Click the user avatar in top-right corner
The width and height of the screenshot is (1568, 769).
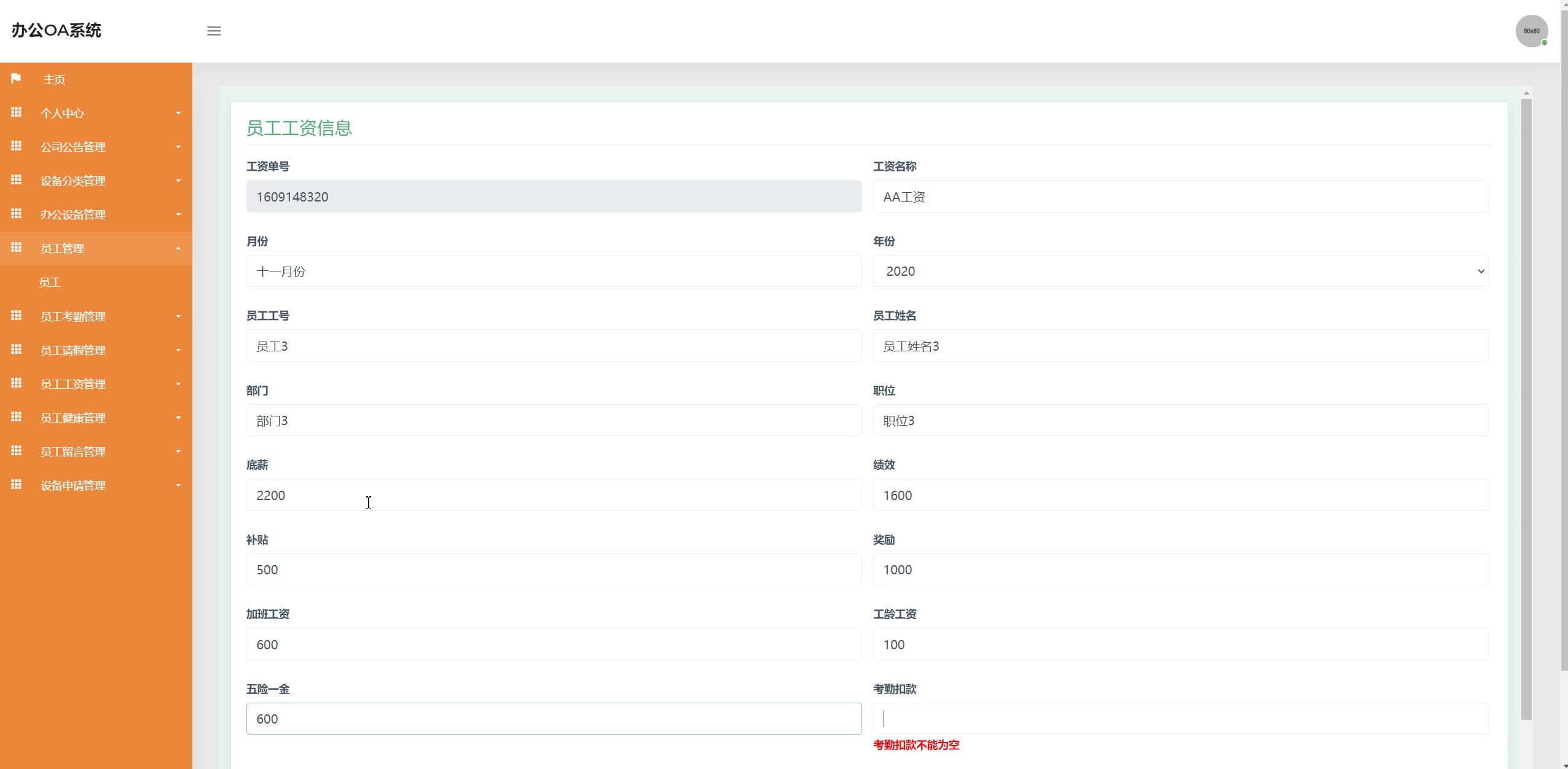(1531, 31)
